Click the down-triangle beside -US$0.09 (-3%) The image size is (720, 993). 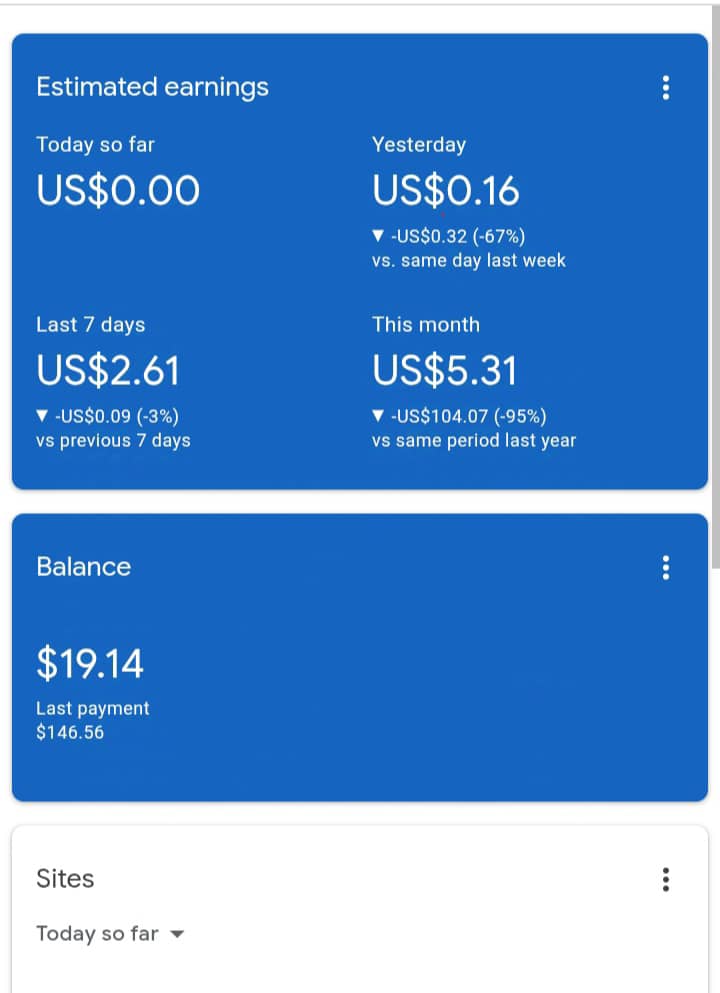click(41, 417)
